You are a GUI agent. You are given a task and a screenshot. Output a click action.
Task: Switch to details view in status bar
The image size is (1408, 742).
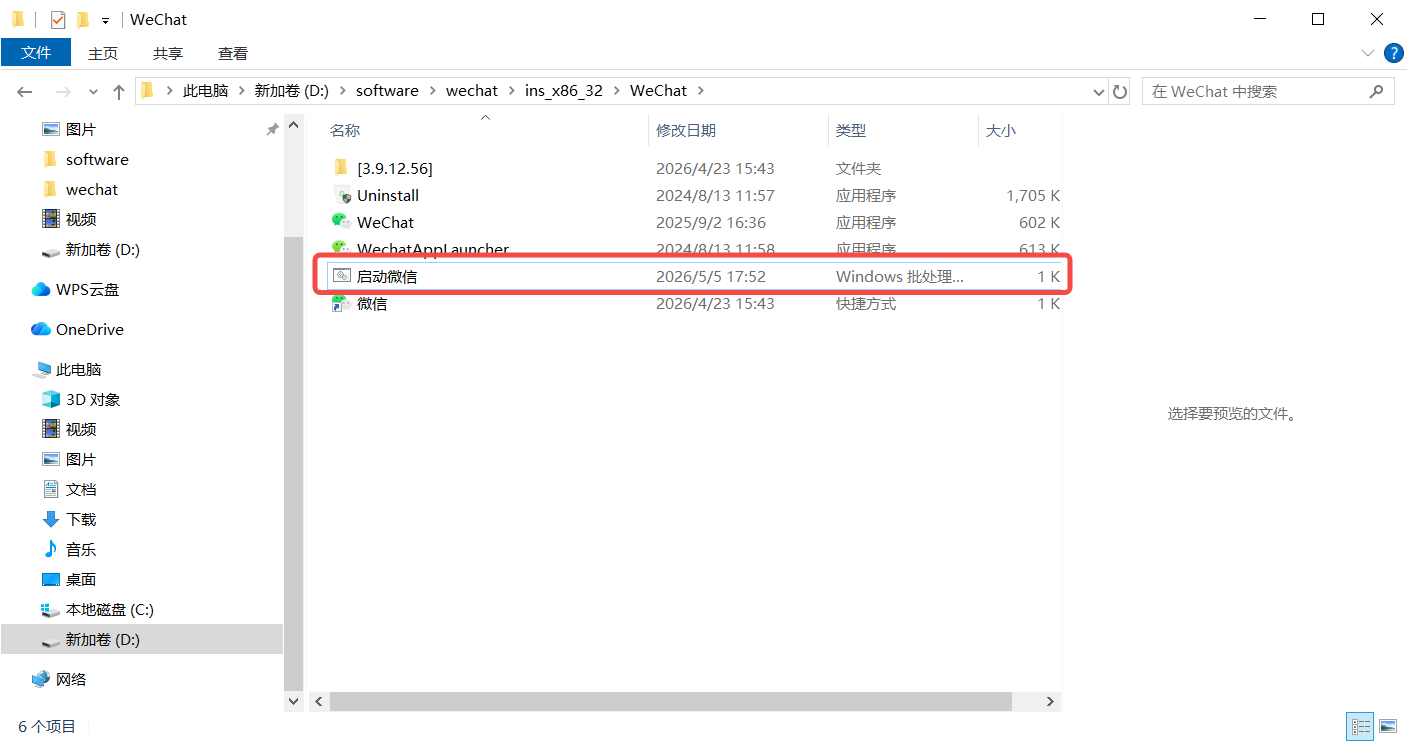coord(1360,726)
